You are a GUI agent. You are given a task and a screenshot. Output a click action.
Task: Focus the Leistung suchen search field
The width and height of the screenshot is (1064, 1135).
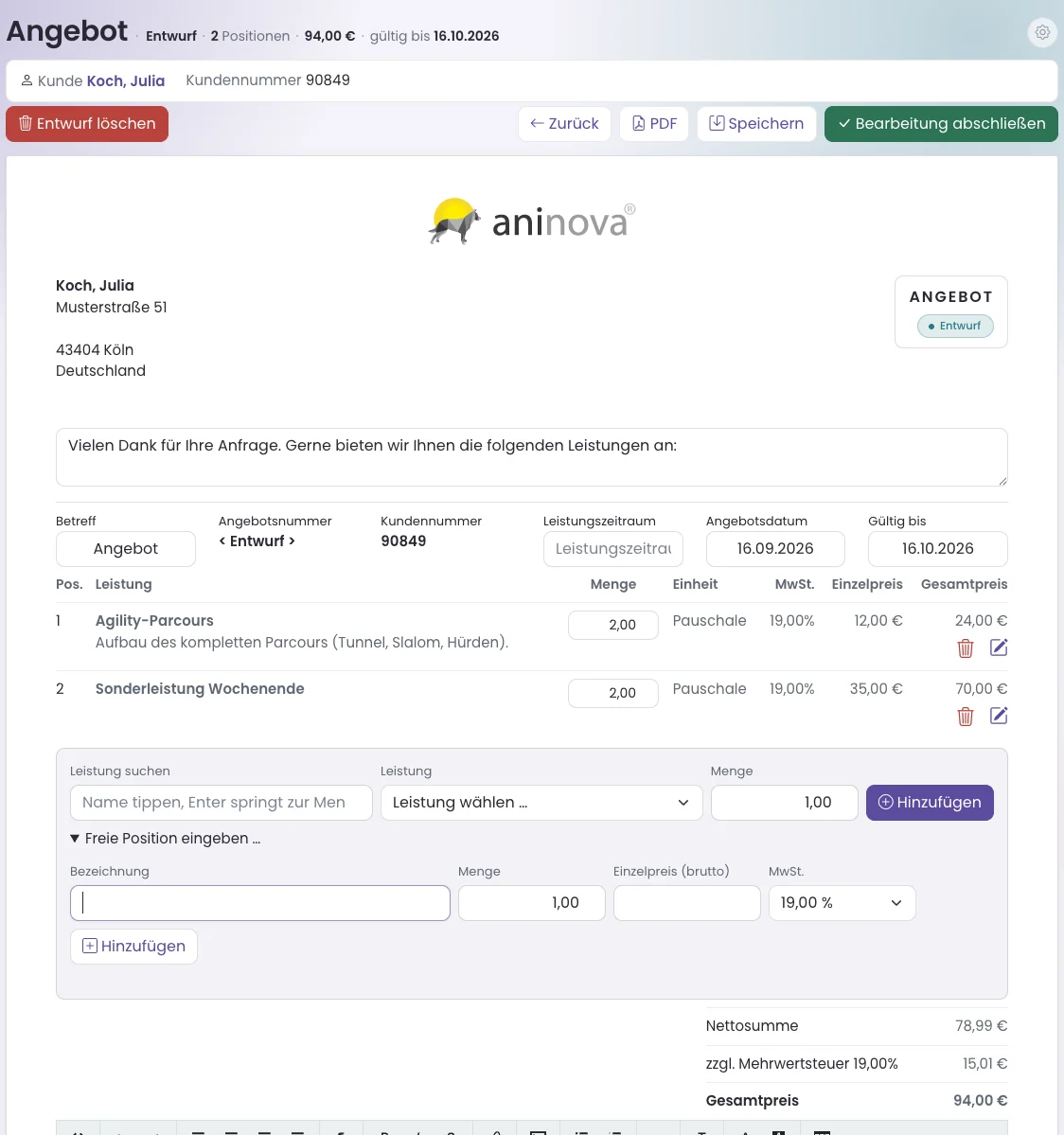pyautogui.click(x=221, y=803)
